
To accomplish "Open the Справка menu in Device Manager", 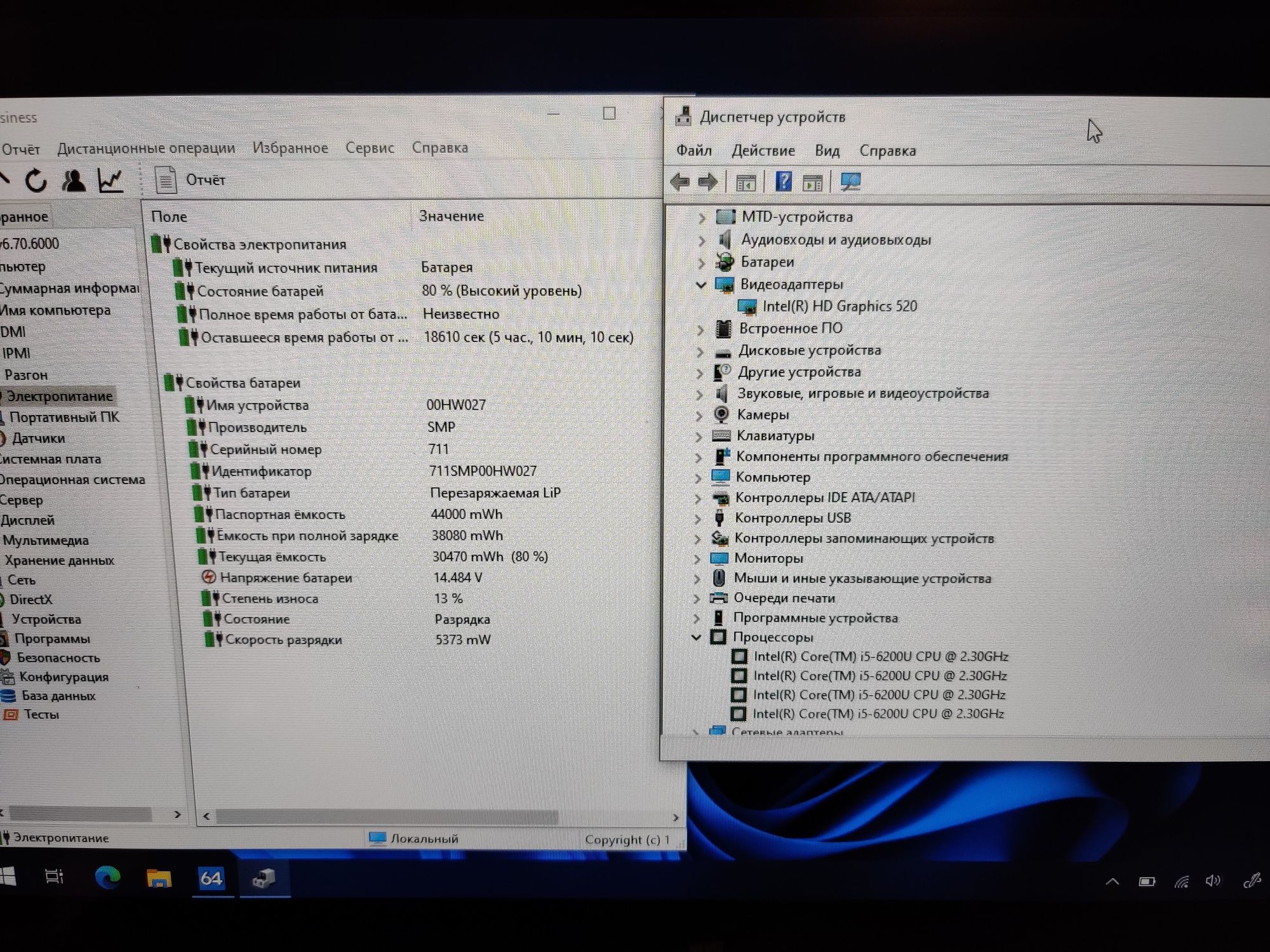I will (x=887, y=150).
